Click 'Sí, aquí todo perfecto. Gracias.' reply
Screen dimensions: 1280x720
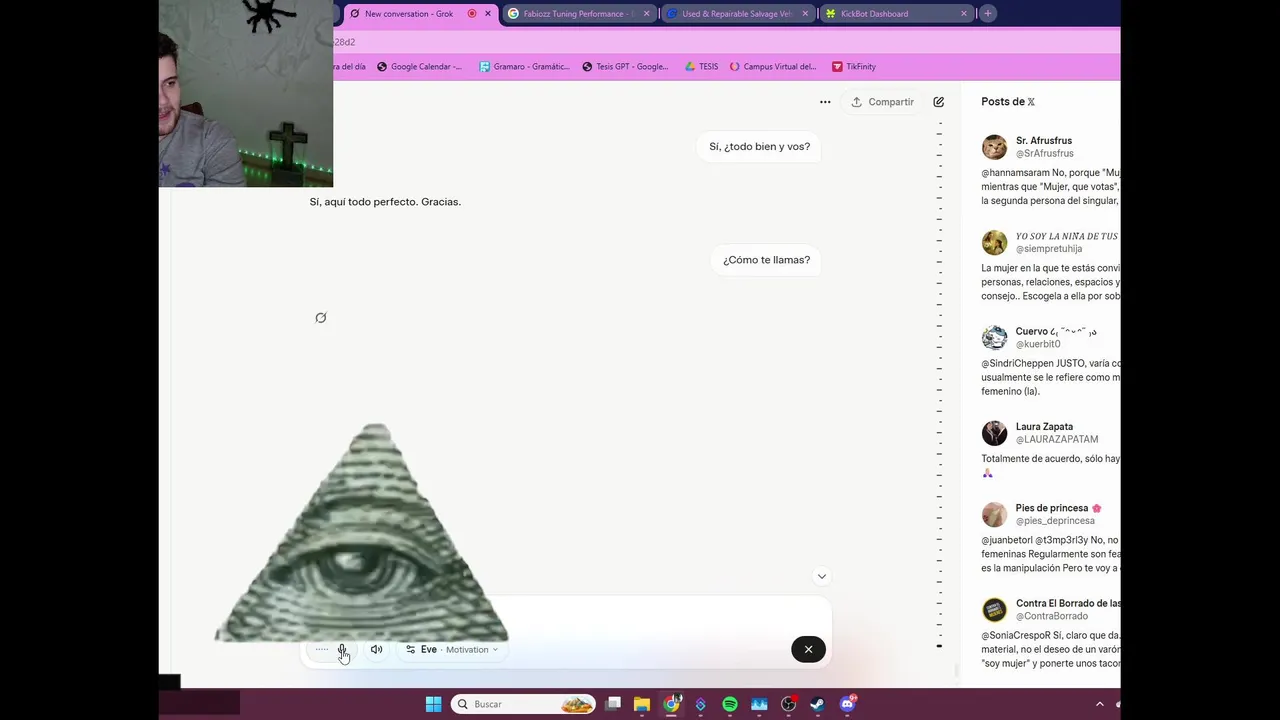point(385,202)
